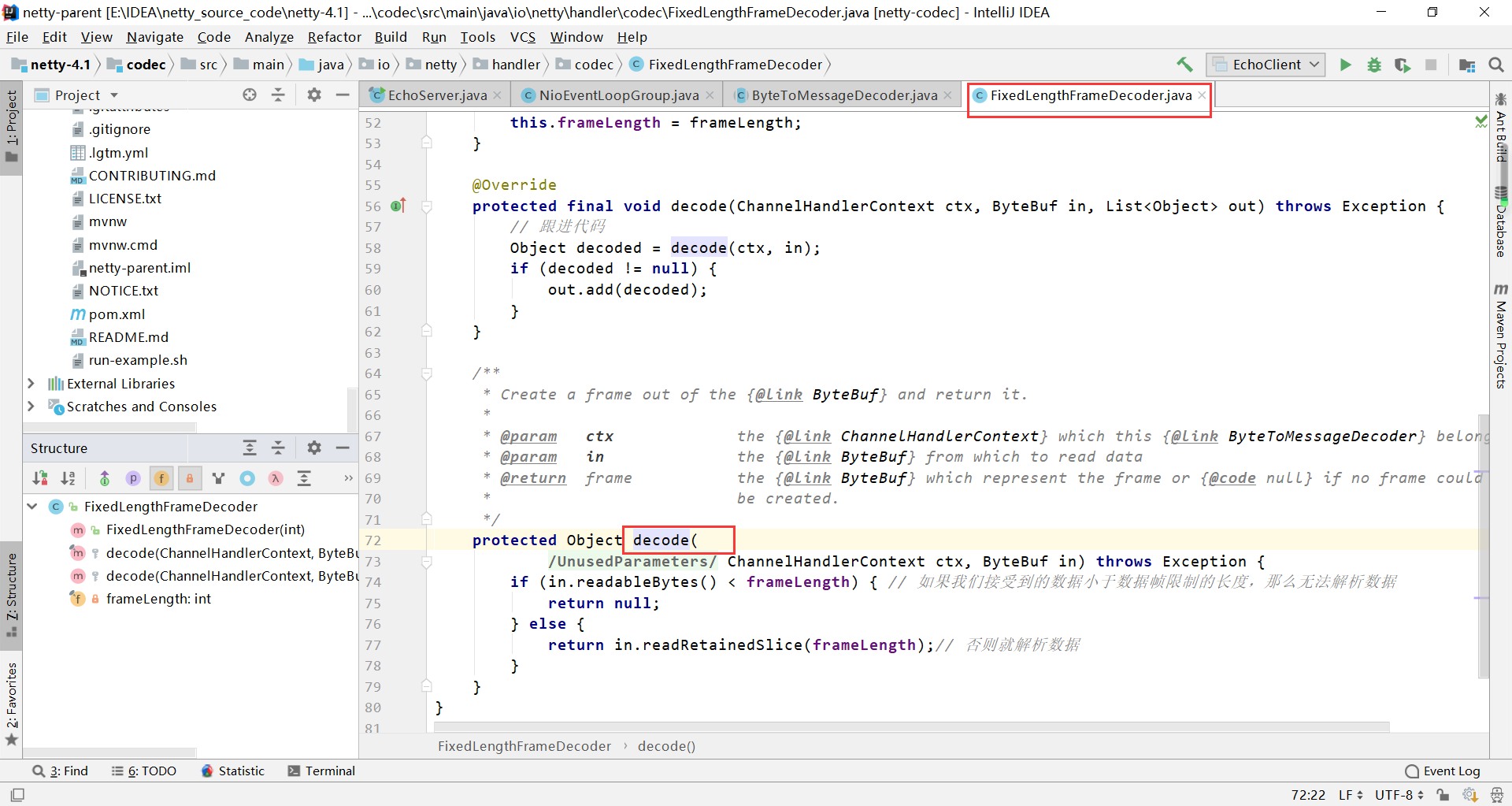Open the Analyze menu
1512x806 pixels.
click(269, 37)
